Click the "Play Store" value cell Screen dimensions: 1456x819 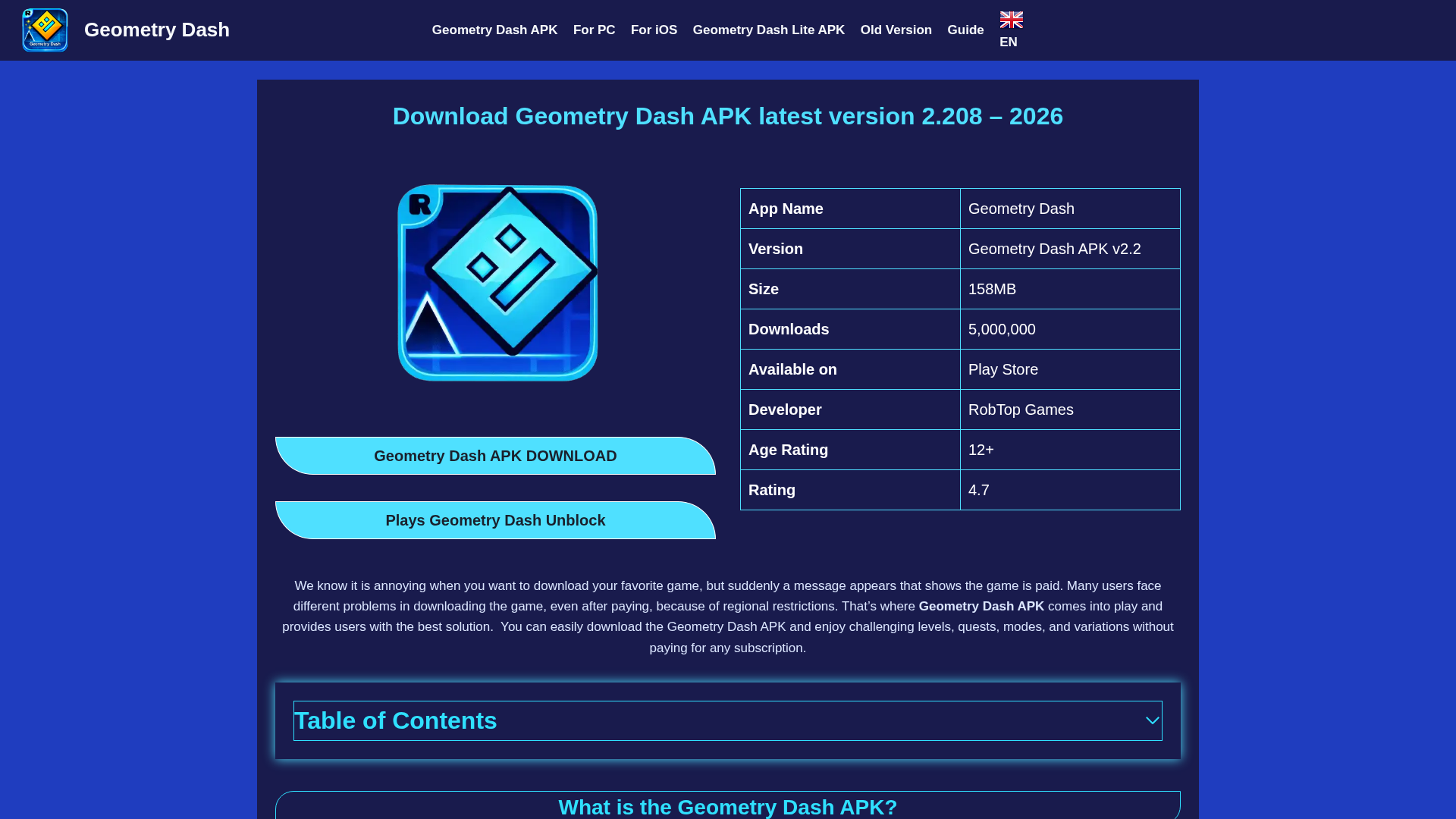[1070, 369]
